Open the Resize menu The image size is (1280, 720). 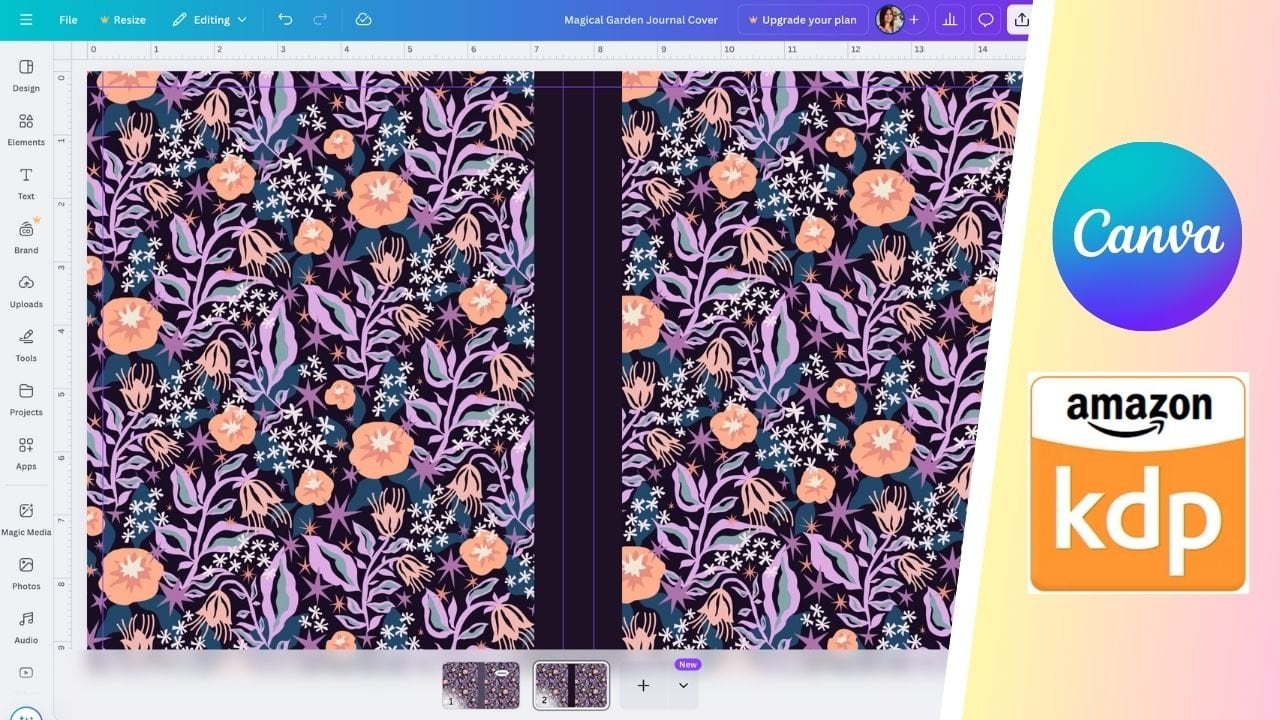pos(122,20)
